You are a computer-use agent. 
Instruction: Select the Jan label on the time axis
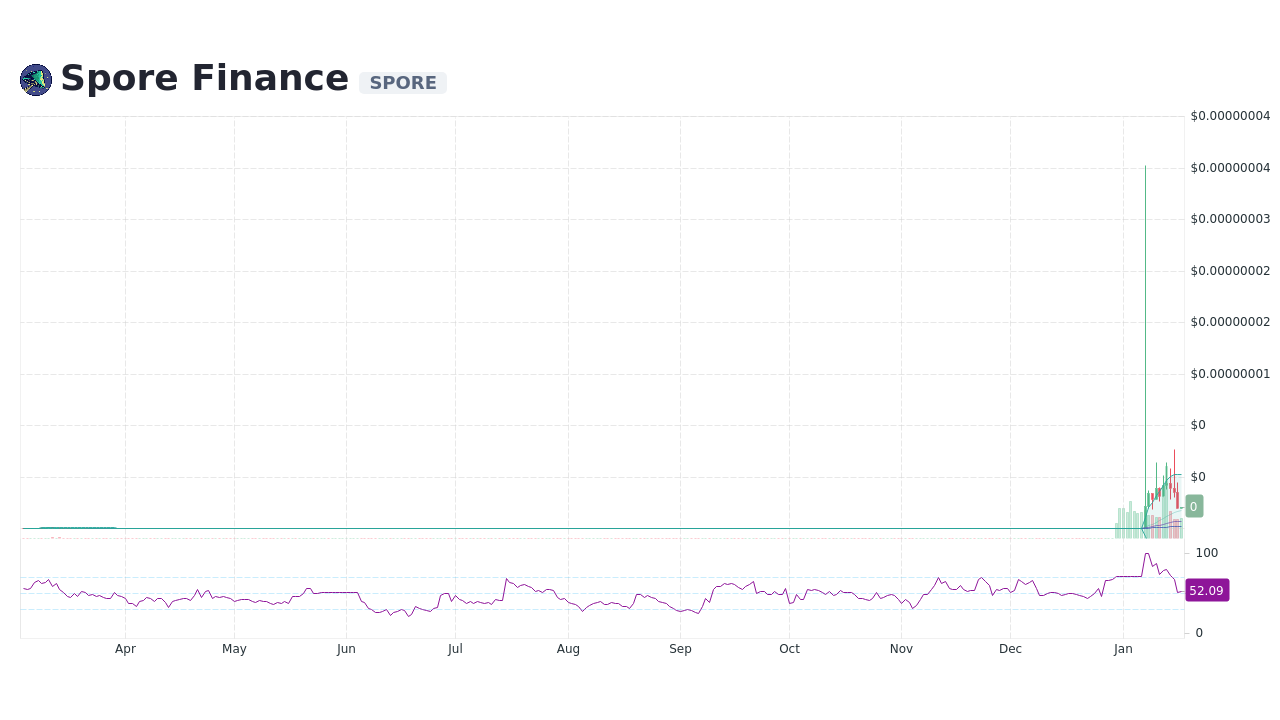tap(1123, 649)
